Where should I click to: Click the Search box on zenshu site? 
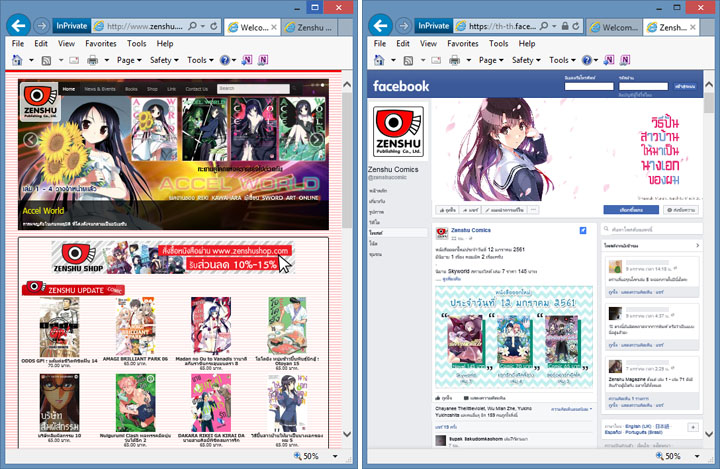coord(253,89)
